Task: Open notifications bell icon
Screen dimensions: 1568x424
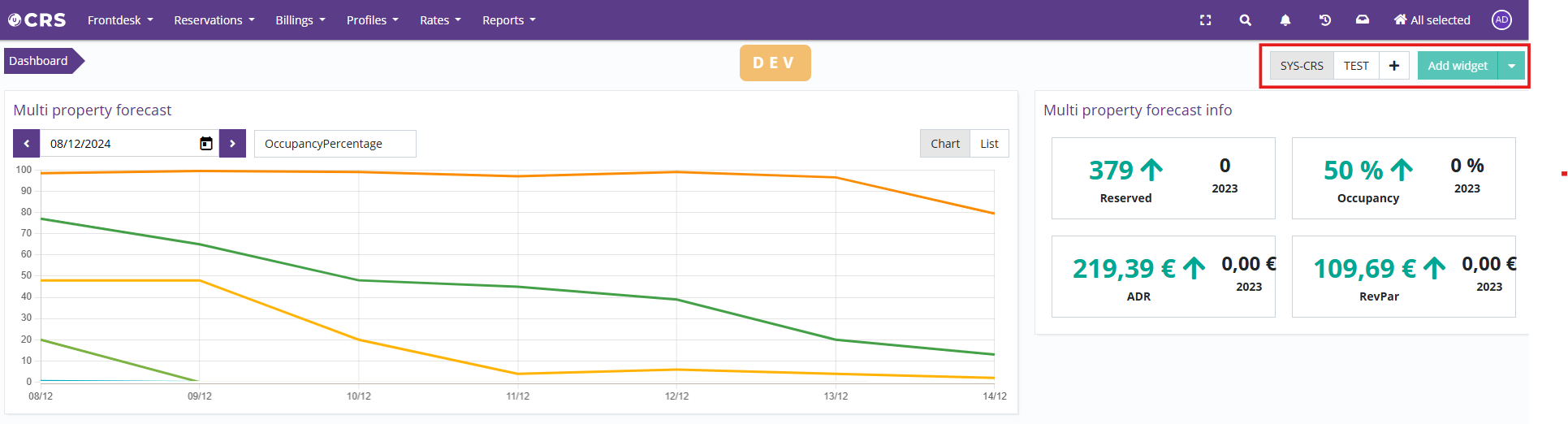Action: (x=1285, y=20)
